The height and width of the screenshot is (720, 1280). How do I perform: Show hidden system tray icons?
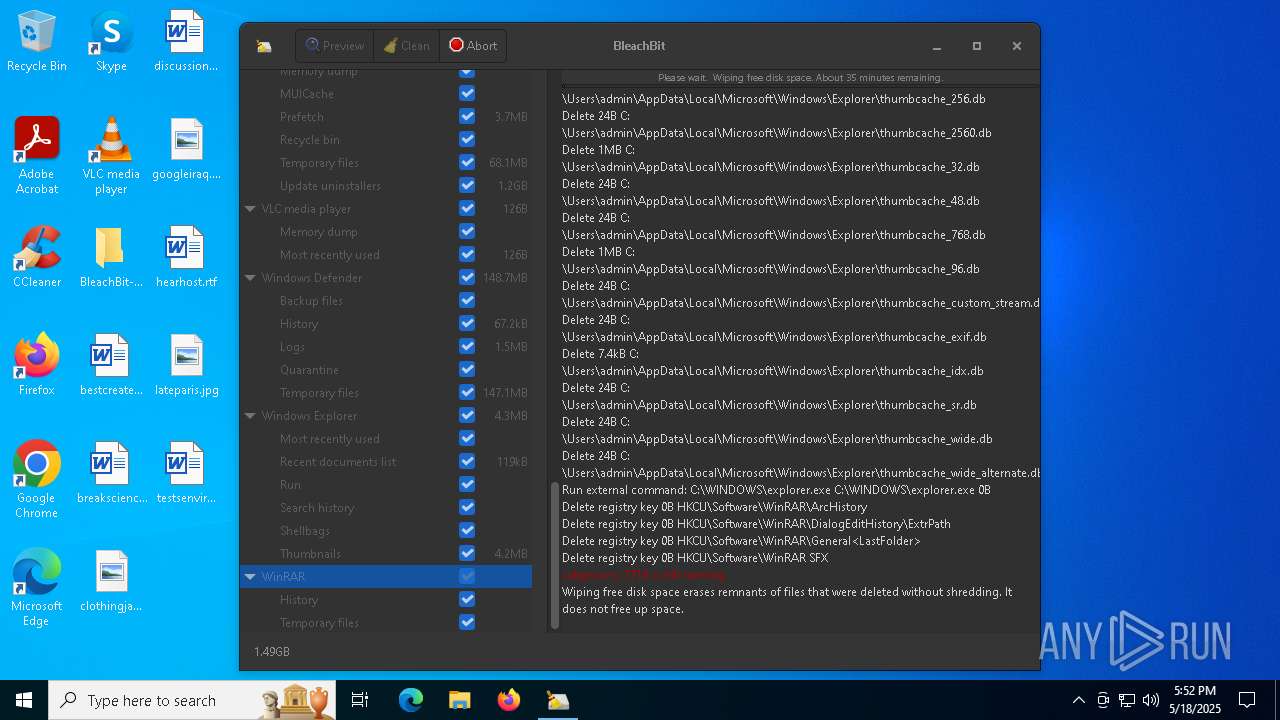tap(1078, 700)
